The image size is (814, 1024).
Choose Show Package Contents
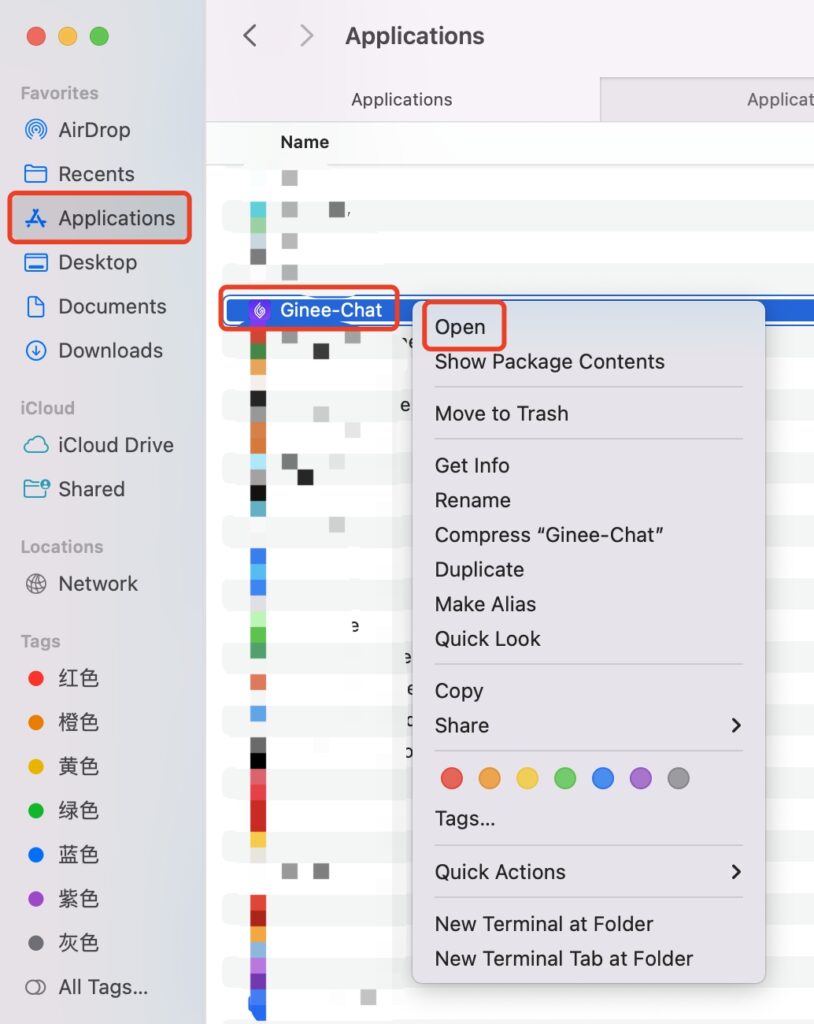click(549, 362)
